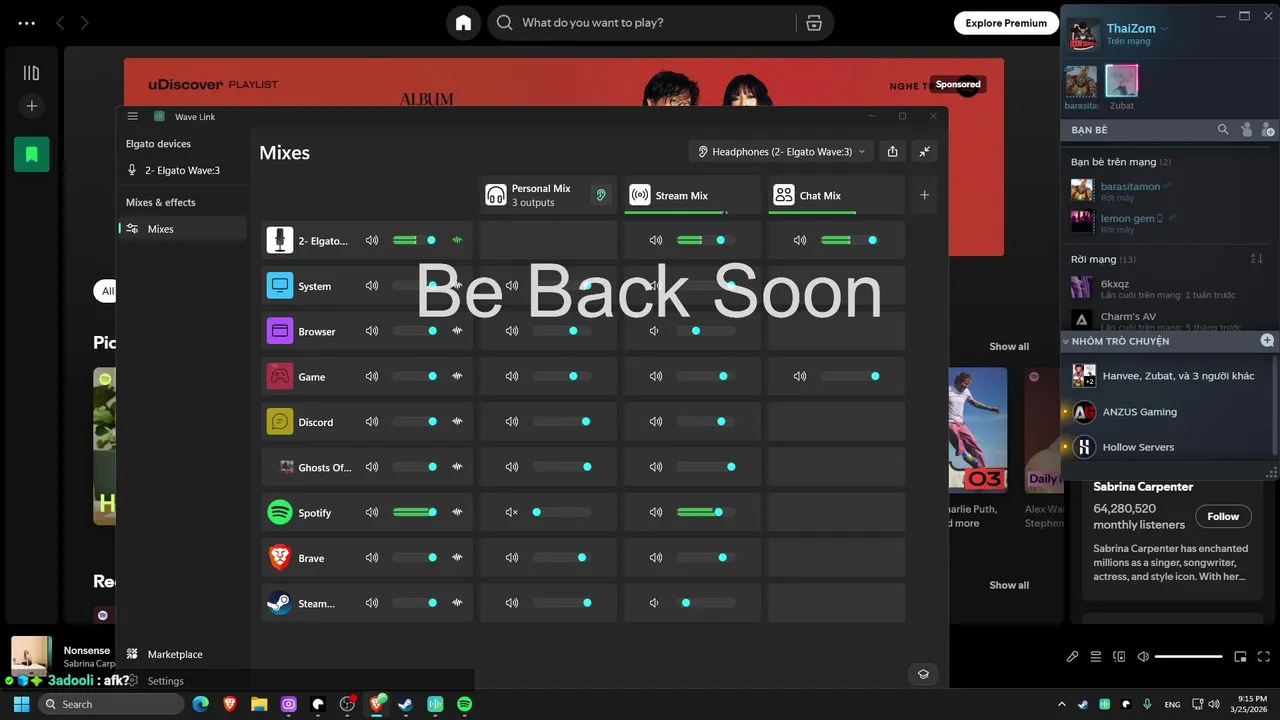Open the Wave Link hamburger menu
The image size is (1280, 720).
point(132,116)
